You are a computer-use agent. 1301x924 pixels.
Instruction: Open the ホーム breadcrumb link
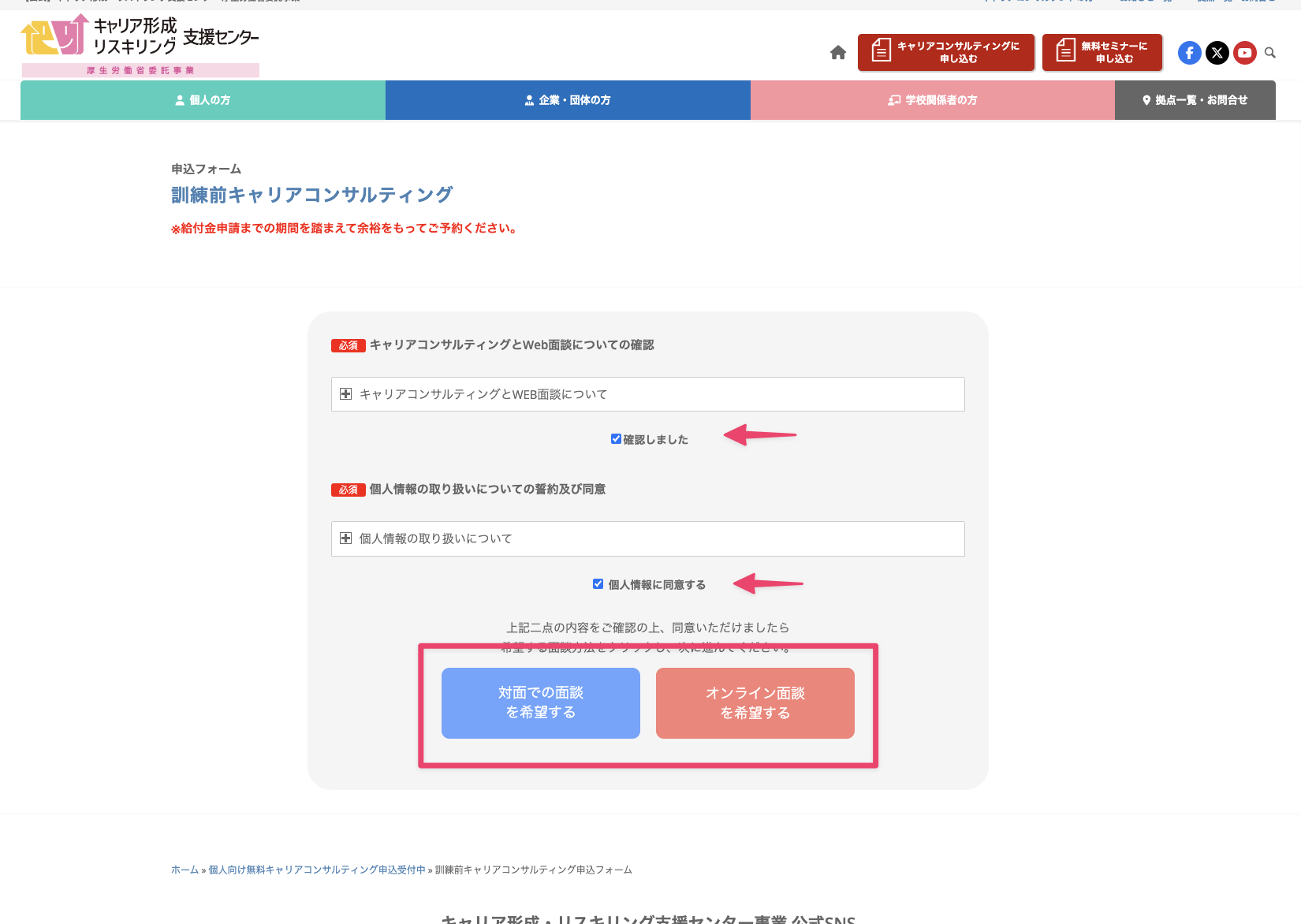pyautogui.click(x=185, y=870)
